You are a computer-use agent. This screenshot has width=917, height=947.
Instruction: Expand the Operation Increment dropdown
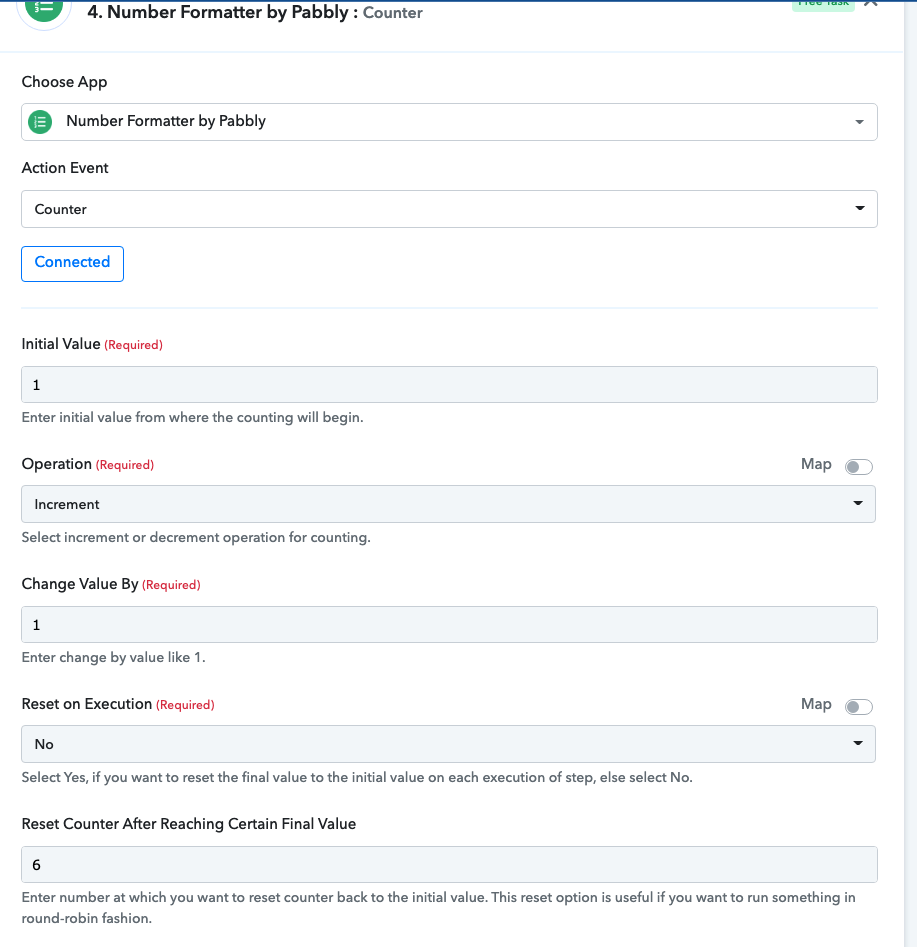point(448,504)
